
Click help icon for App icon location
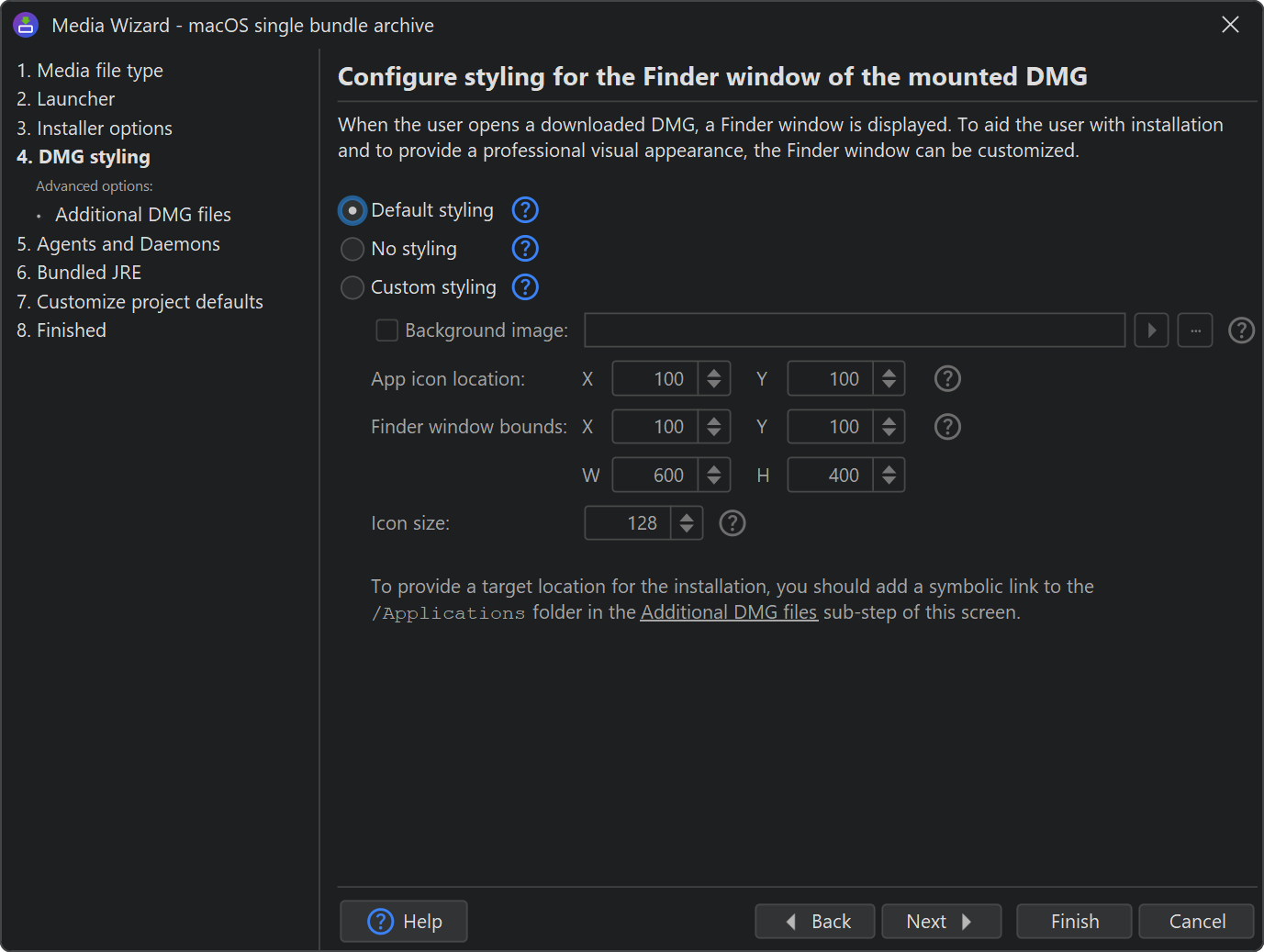947,379
